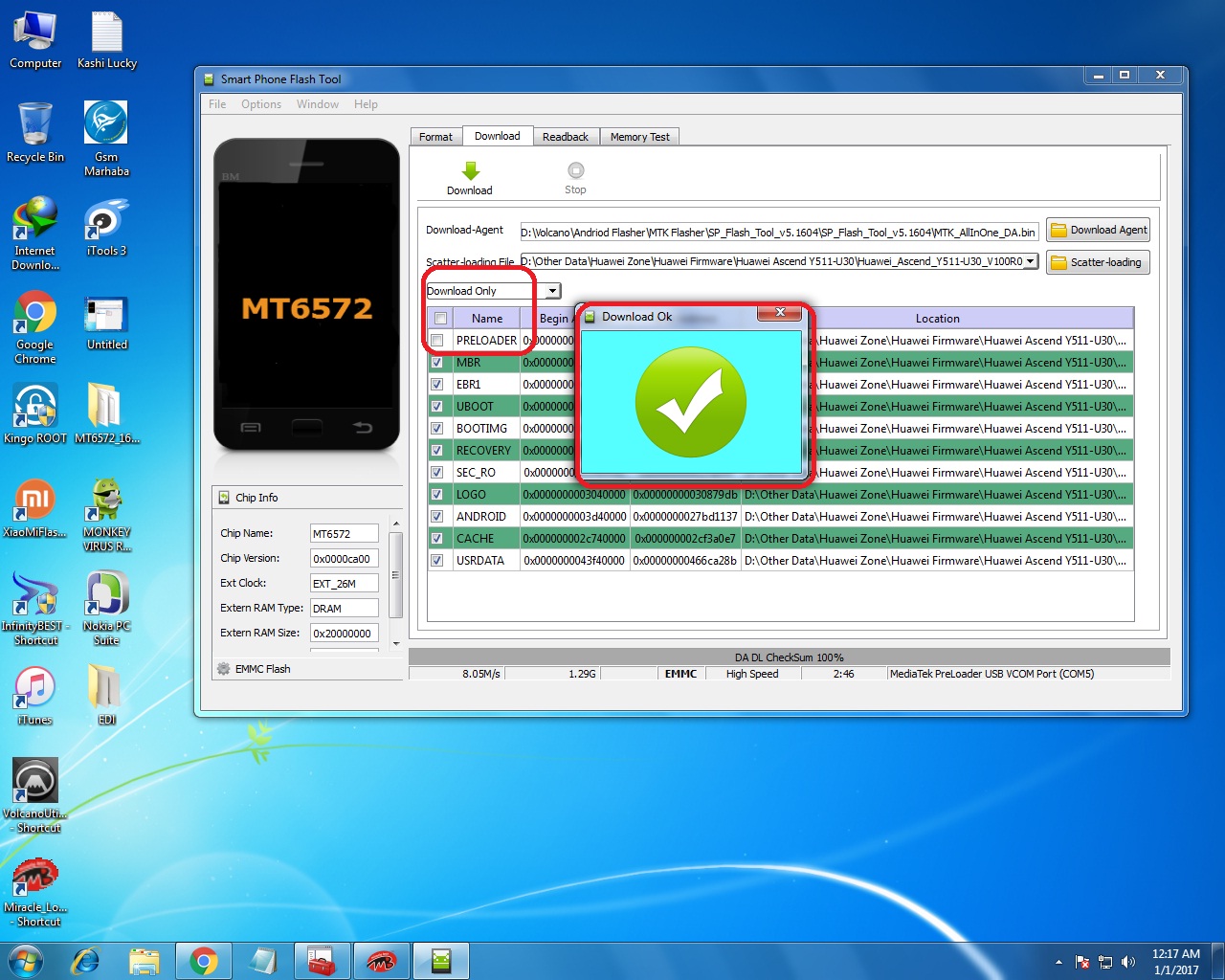Open Internet Explorer from the taskbar
The image size is (1225, 980).
tap(86, 961)
